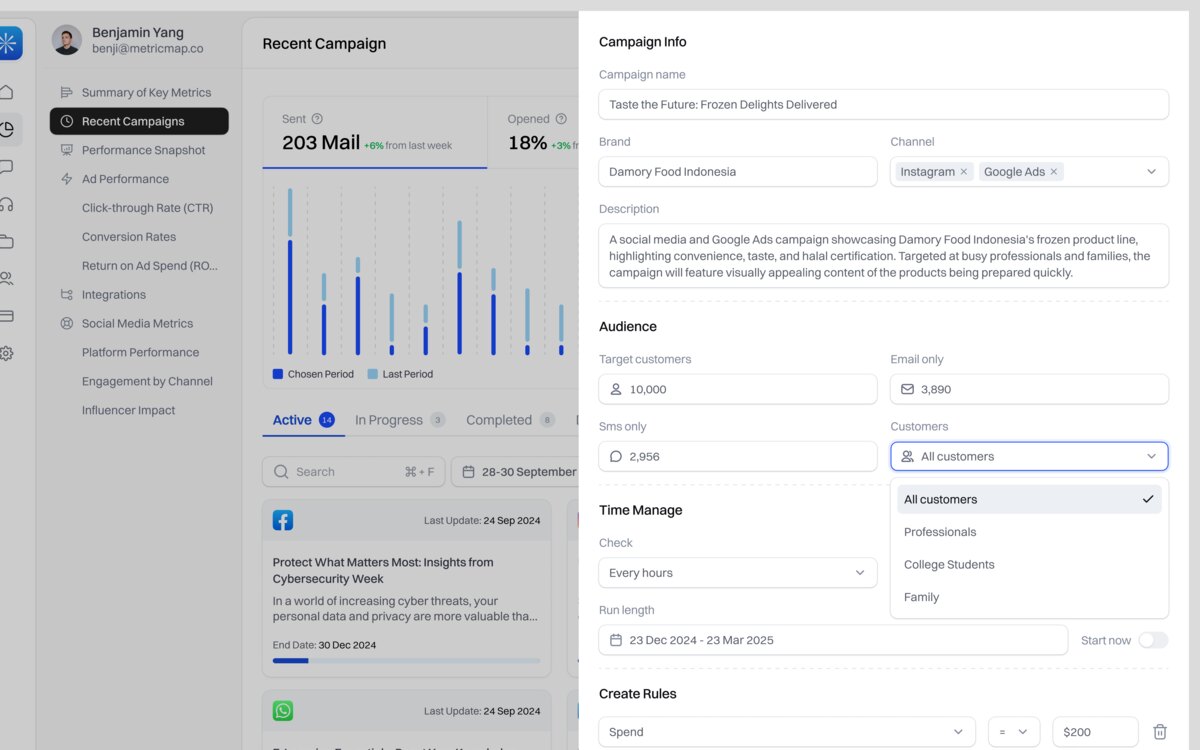Click the WhatsApp icon on the lower card

tap(283, 711)
